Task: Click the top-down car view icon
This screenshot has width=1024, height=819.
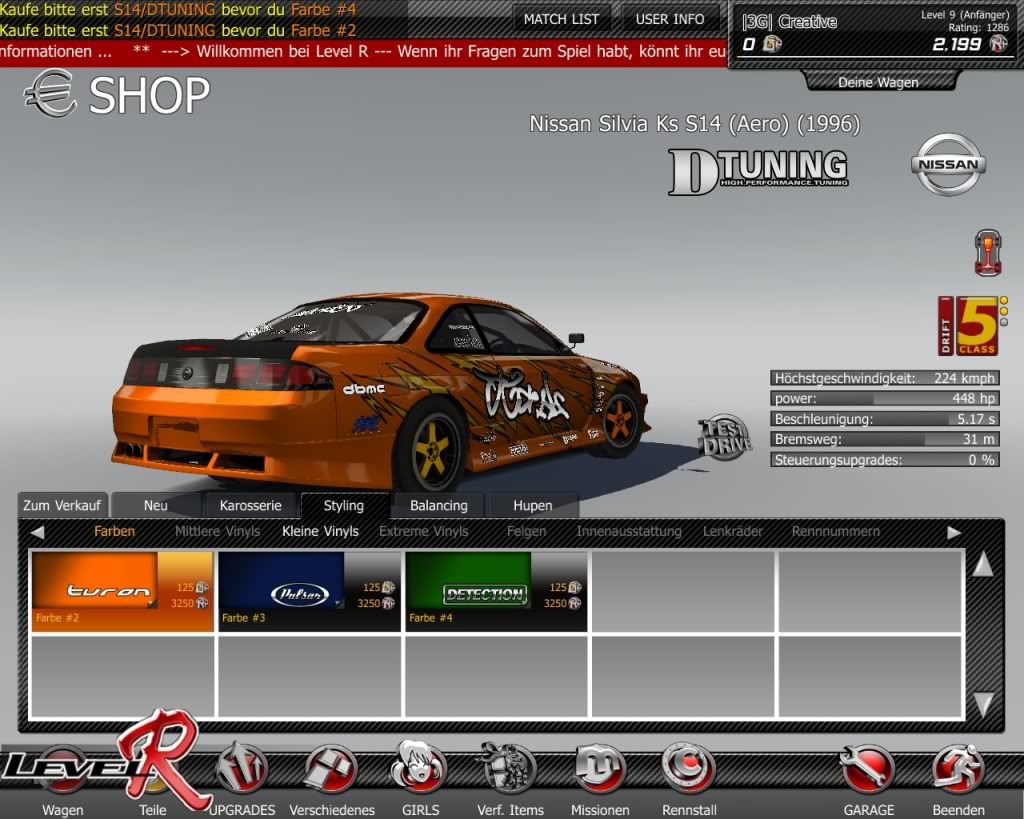Action: pyautogui.click(x=988, y=253)
